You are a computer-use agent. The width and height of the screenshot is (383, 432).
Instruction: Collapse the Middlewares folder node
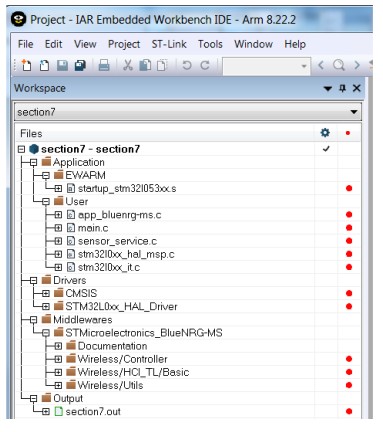click(34, 320)
